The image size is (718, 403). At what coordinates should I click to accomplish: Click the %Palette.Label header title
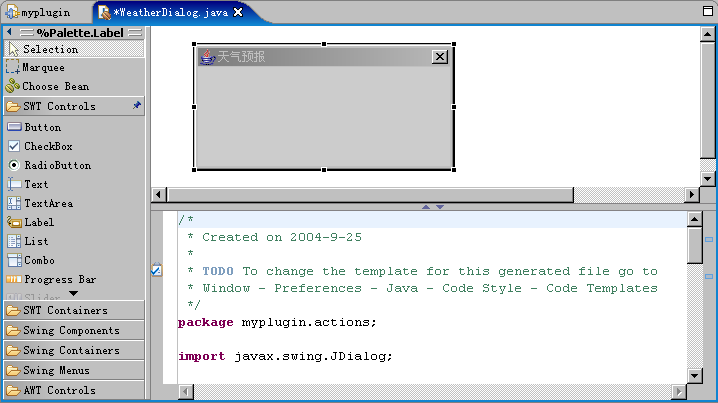click(x=80, y=33)
